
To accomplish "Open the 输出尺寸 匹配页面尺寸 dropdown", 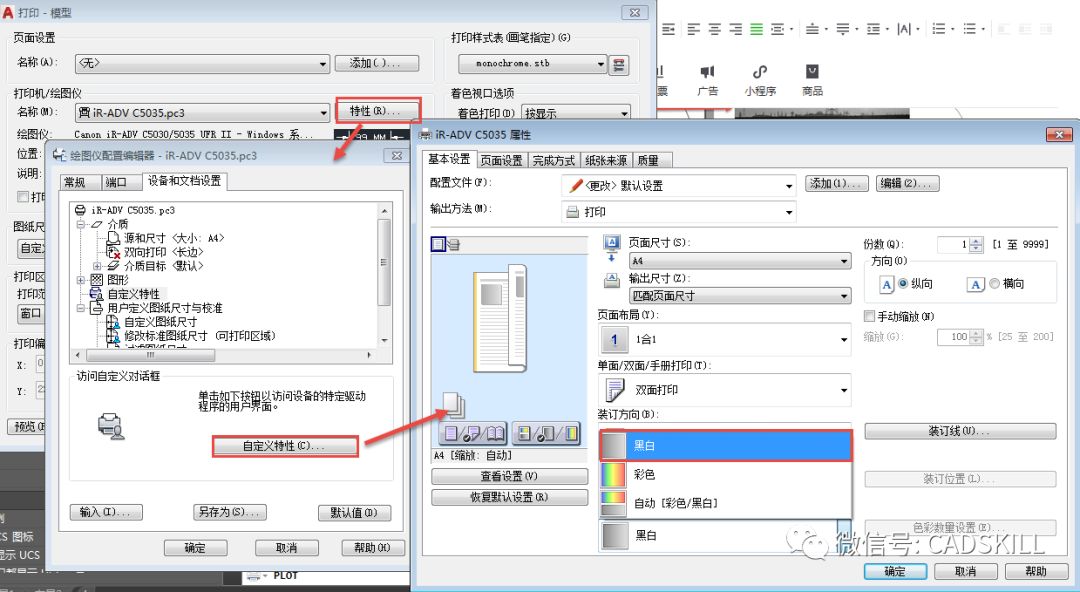I will pos(740,296).
